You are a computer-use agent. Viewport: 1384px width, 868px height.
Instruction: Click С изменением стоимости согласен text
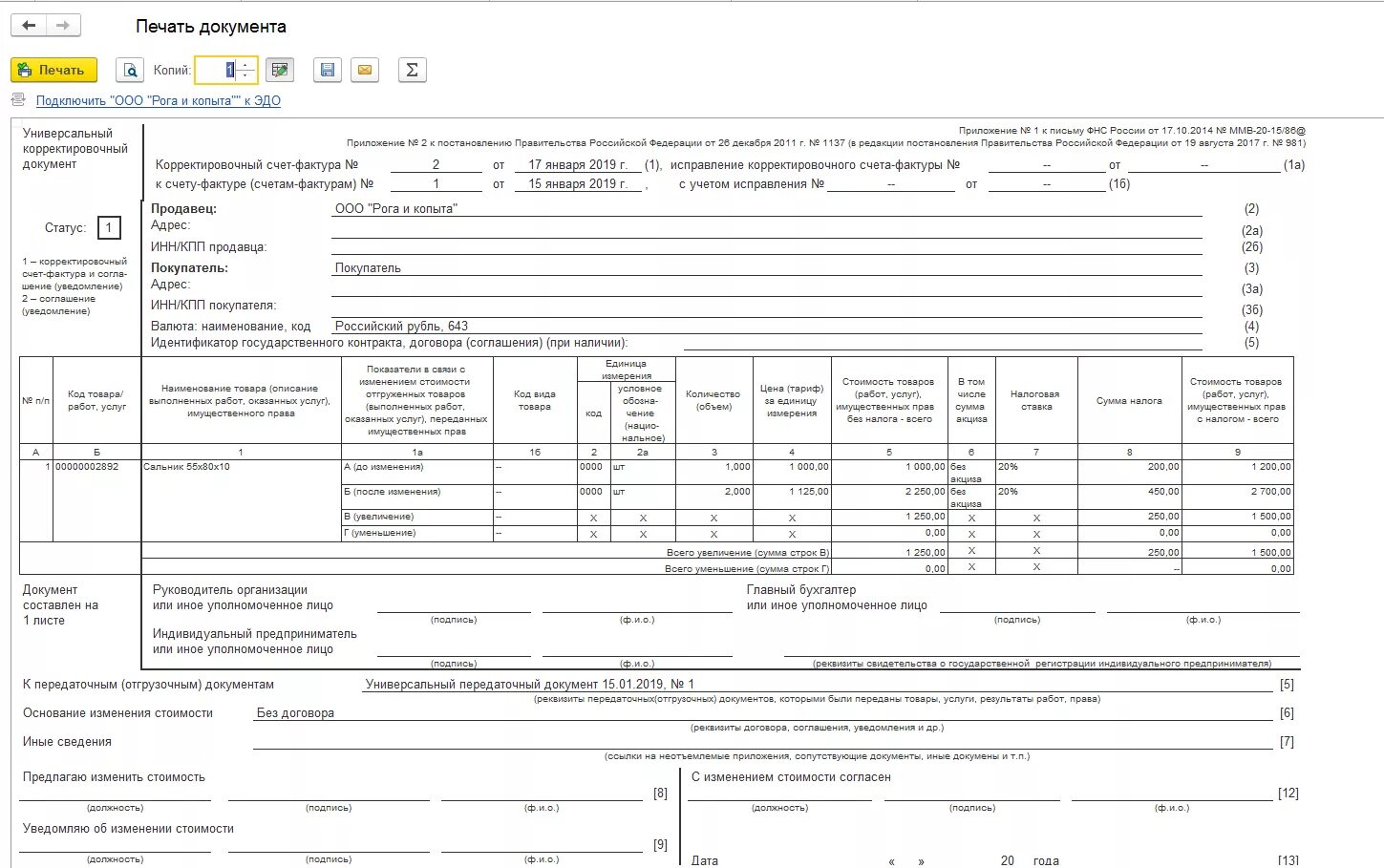pyautogui.click(x=791, y=777)
